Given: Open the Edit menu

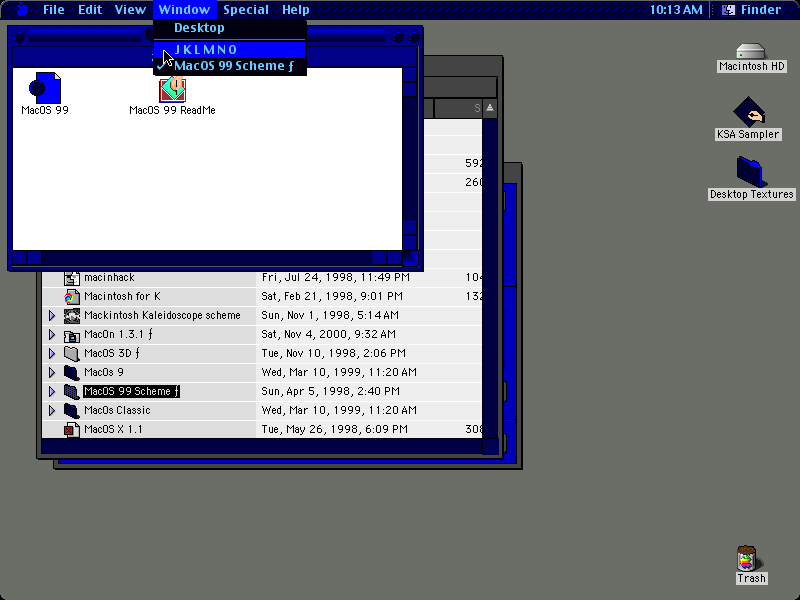Looking at the screenshot, I should (x=90, y=10).
